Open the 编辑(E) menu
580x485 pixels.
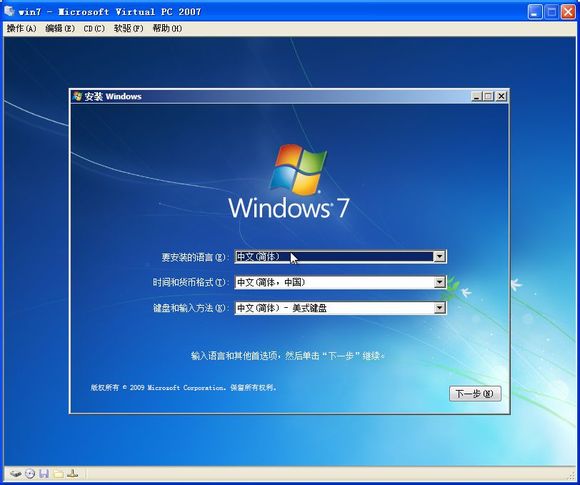point(60,28)
